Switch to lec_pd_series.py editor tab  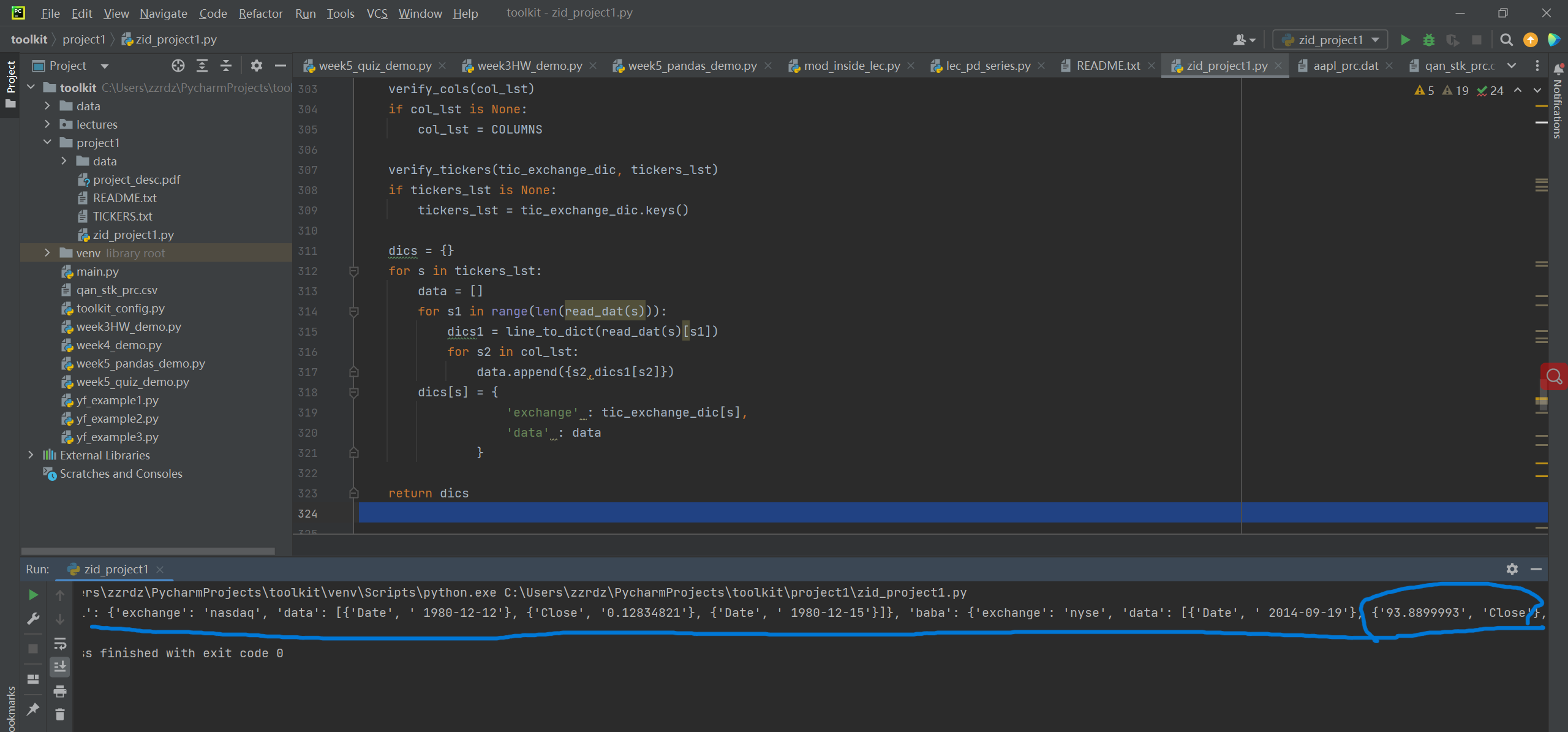point(987,66)
